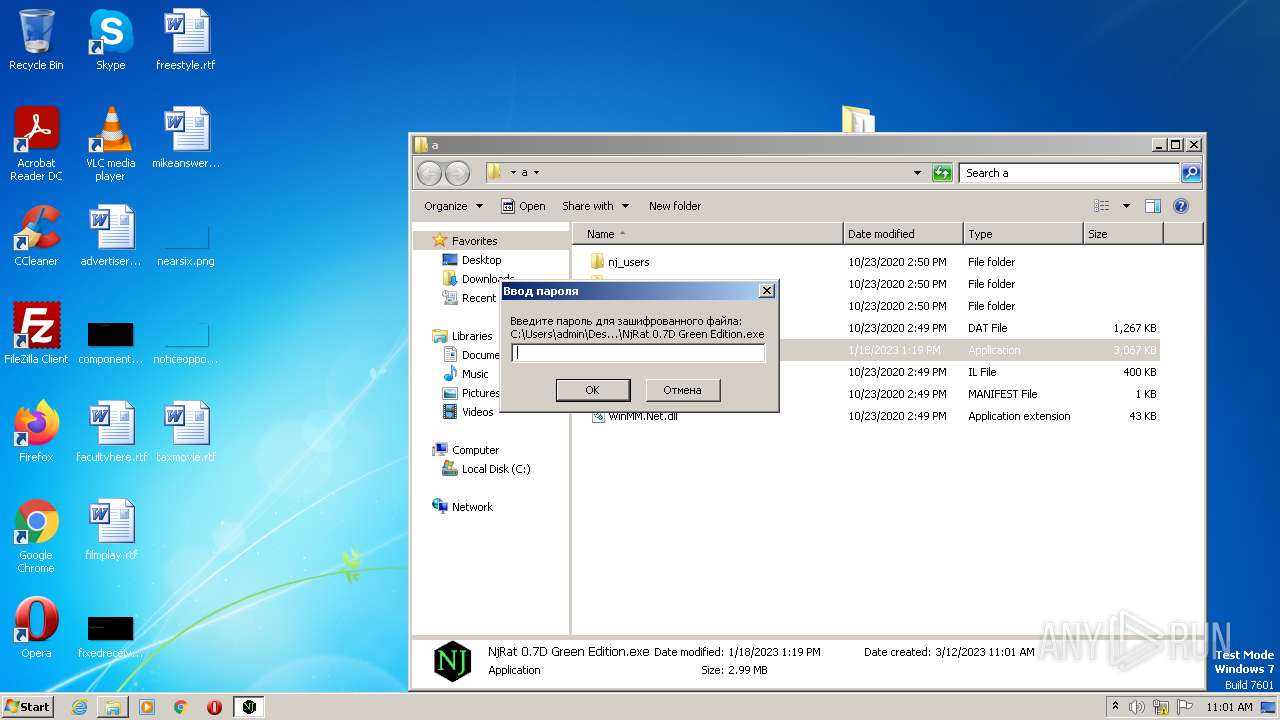Expand the 'a' breadcrumb arrow in address bar
This screenshot has height=720, width=1280.
(x=536, y=173)
